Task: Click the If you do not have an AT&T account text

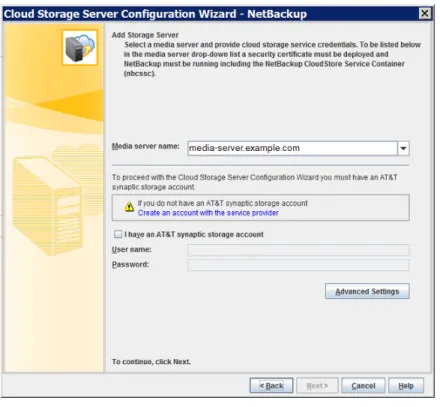Action: click(223, 203)
